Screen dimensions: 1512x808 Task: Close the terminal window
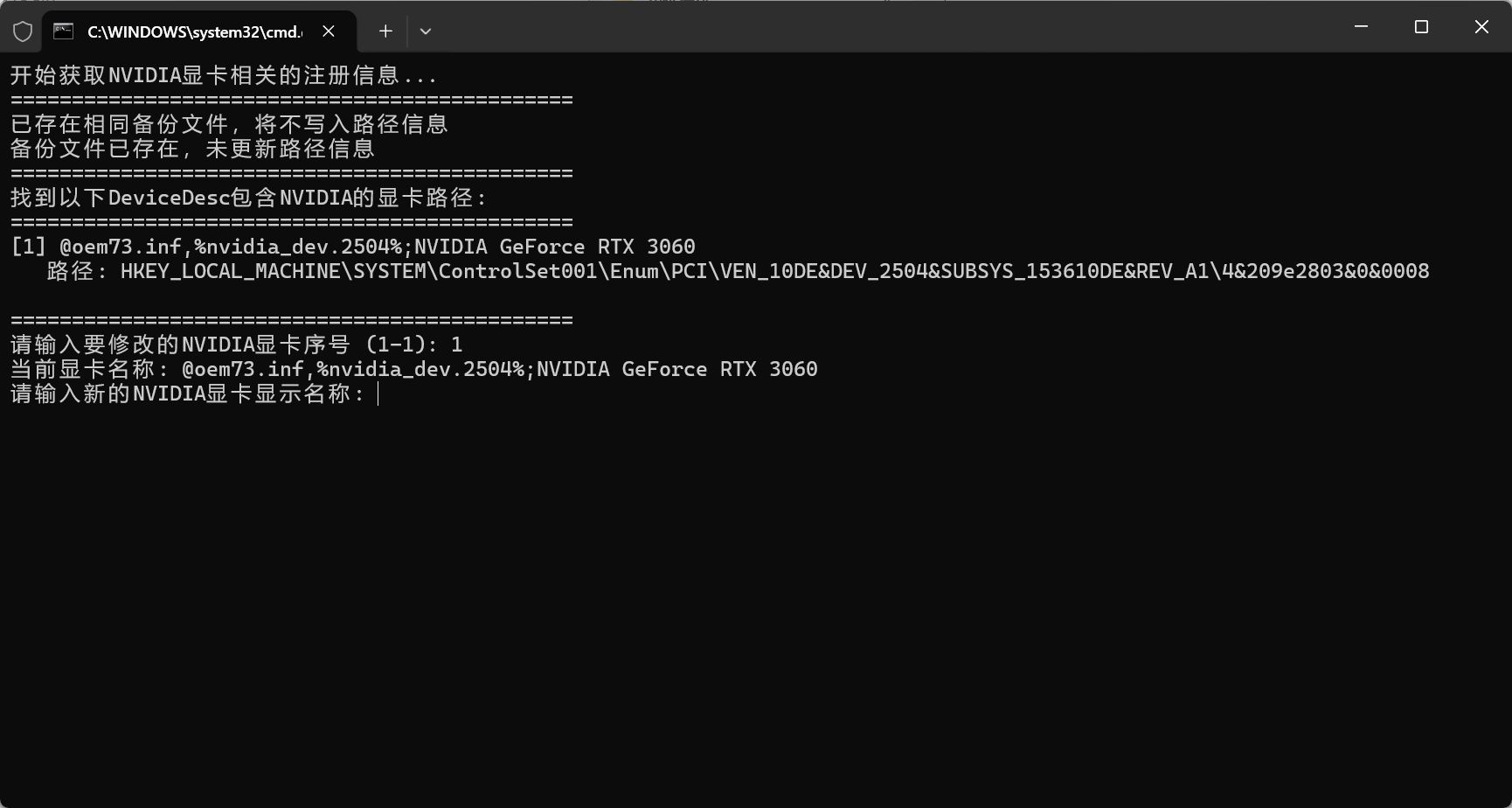point(1481,27)
